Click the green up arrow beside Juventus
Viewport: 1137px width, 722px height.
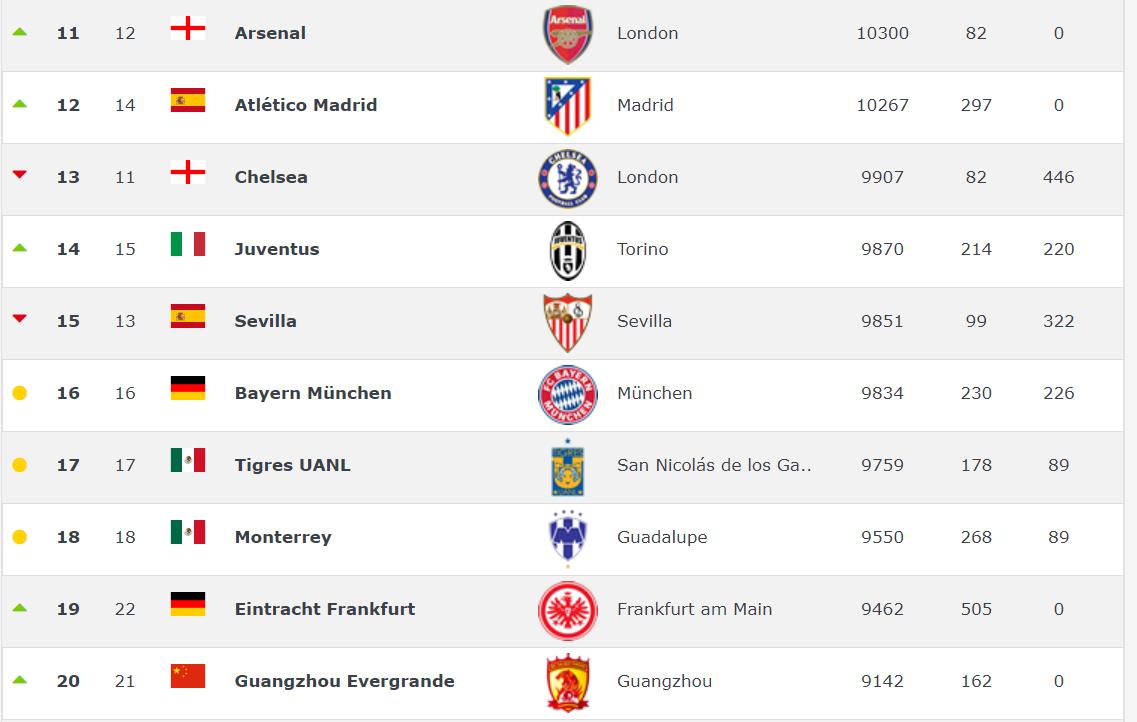coord(19,248)
